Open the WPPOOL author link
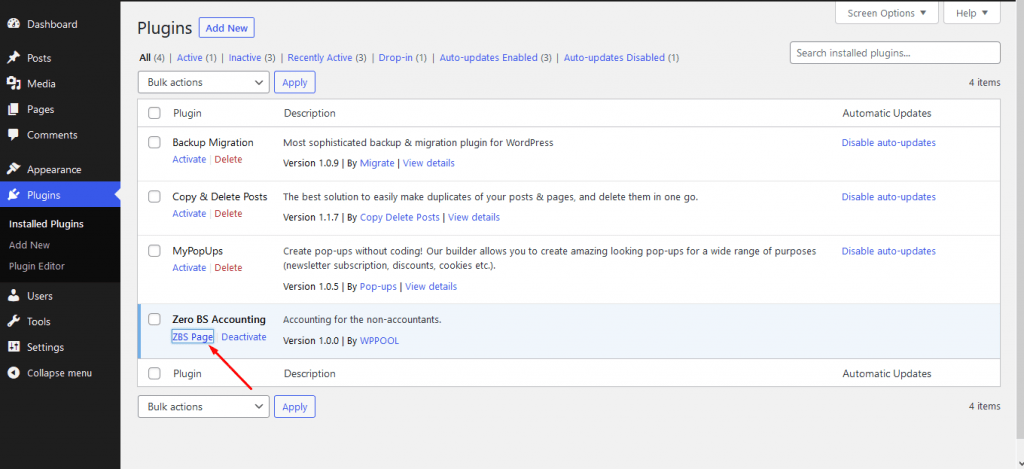The image size is (1024, 469). [x=379, y=341]
